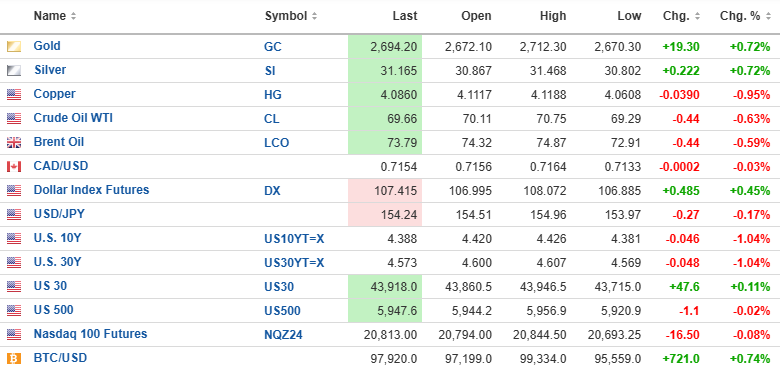Image resolution: width=780 pixels, height=365 pixels.
Task: Click the gold bar icon beside Gold
Action: coord(14,47)
